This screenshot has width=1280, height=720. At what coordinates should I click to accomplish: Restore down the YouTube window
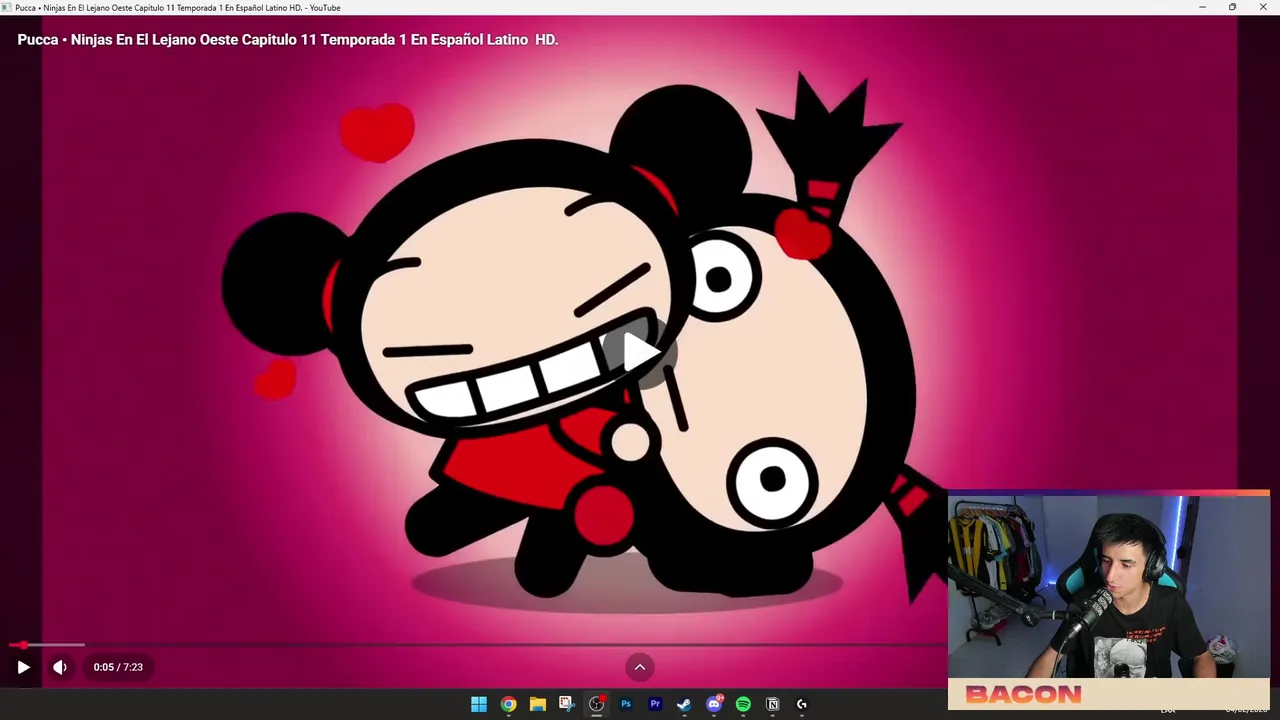[x=1232, y=7]
